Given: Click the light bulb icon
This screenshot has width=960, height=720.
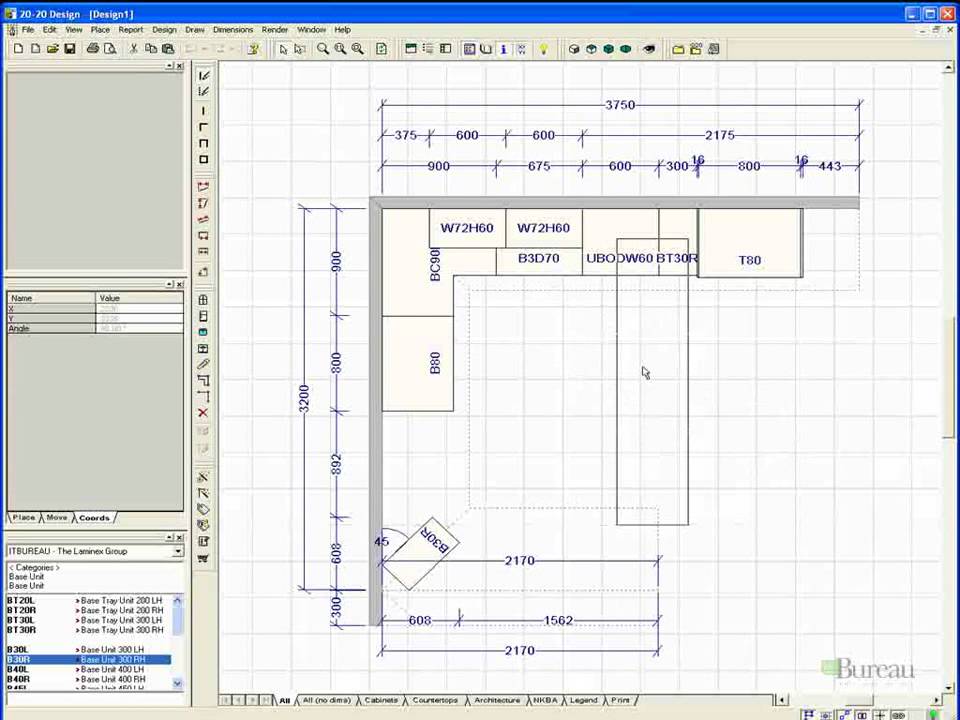Looking at the screenshot, I should [x=544, y=49].
